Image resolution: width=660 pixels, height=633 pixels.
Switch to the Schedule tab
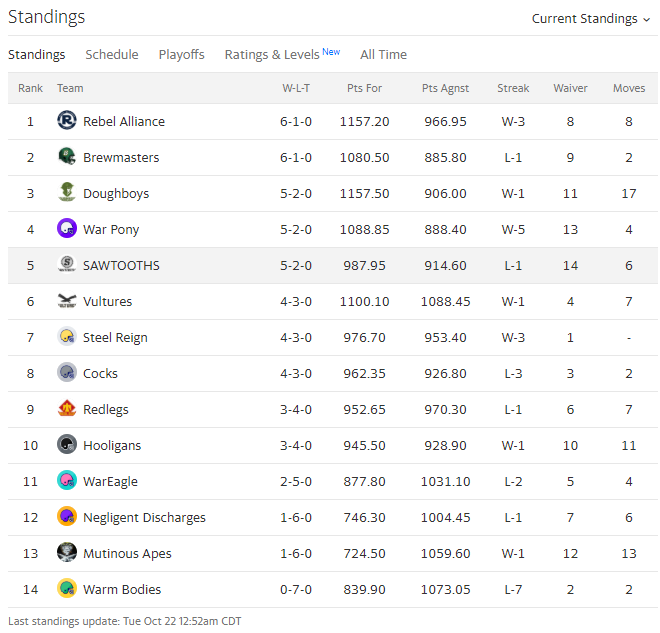point(112,55)
